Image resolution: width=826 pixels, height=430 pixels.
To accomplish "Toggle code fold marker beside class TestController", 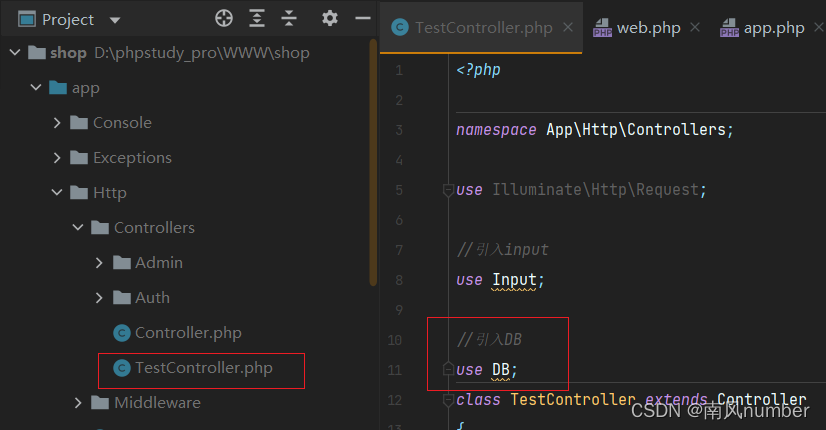I will pos(448,400).
